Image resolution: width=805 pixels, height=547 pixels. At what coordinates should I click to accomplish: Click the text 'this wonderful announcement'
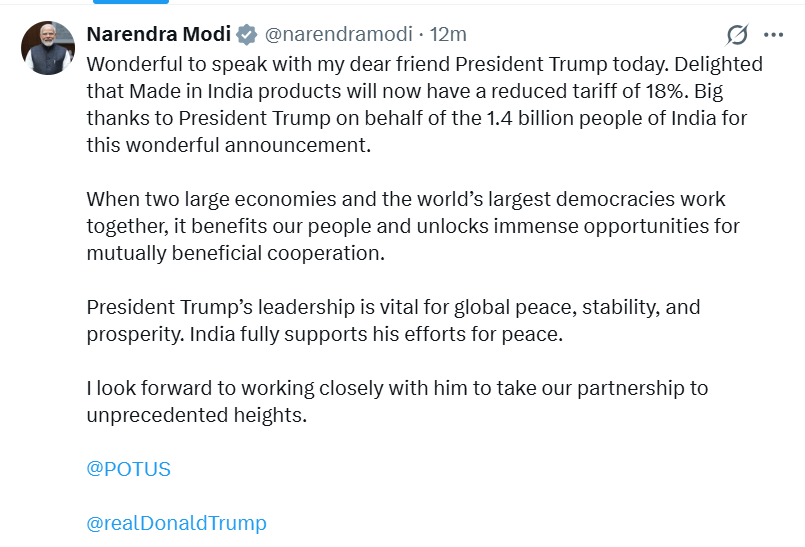tap(228, 146)
